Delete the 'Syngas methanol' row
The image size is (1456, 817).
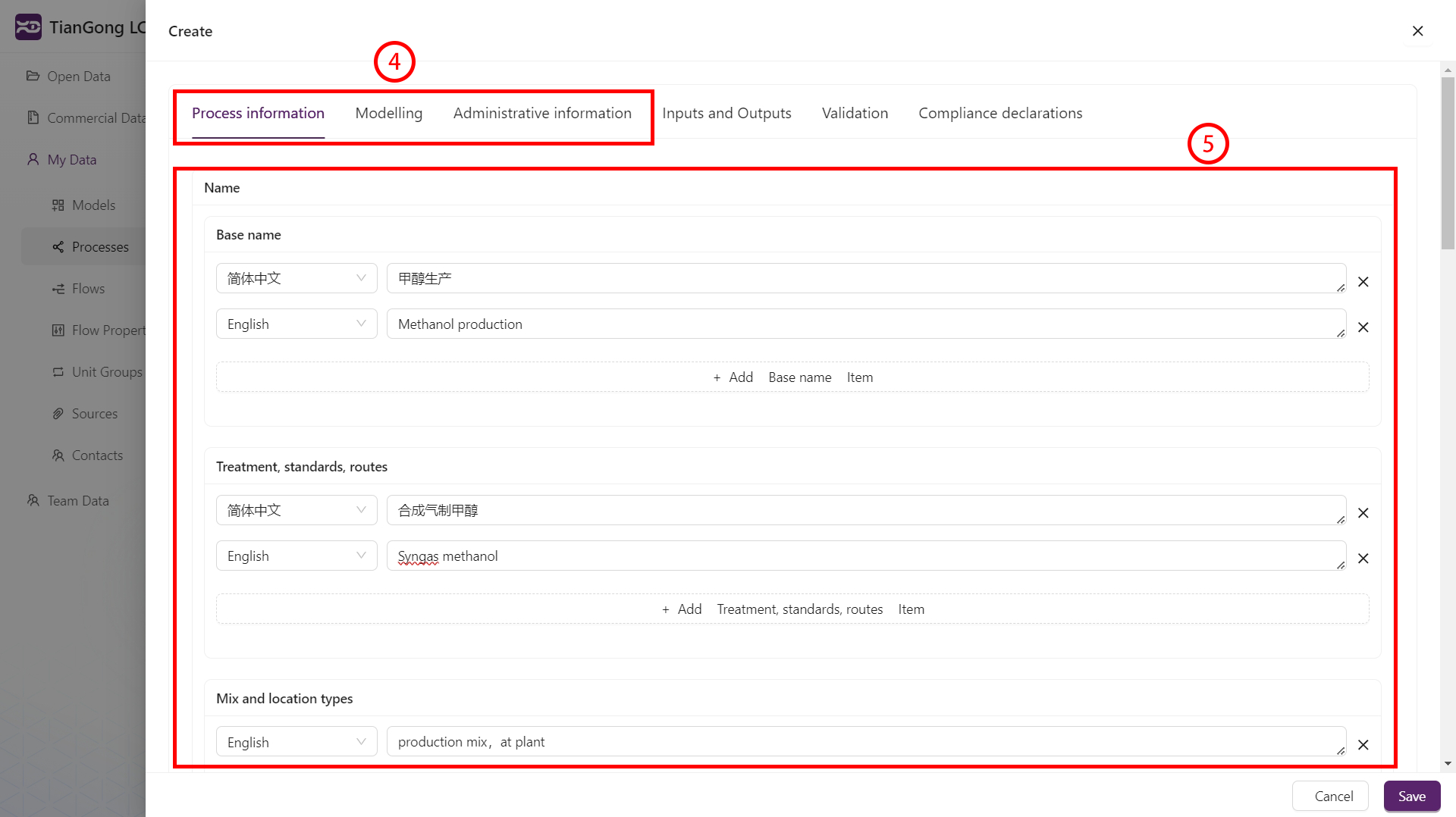[x=1363, y=559]
